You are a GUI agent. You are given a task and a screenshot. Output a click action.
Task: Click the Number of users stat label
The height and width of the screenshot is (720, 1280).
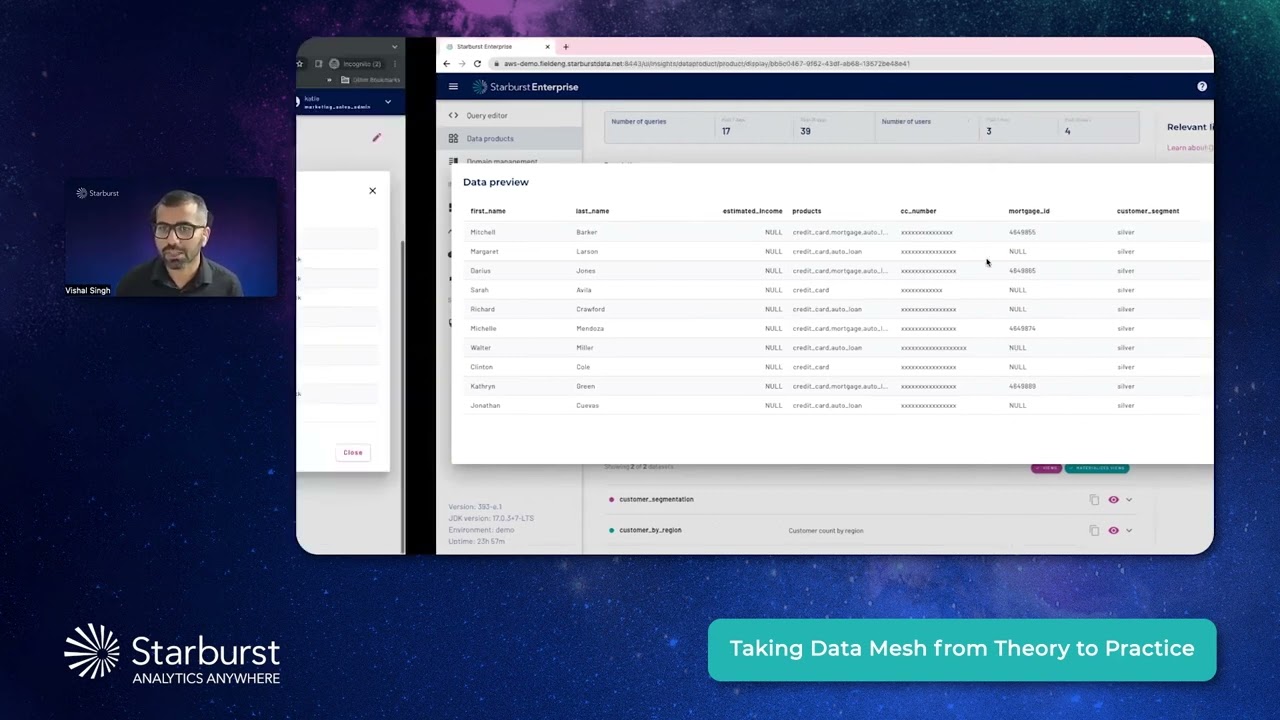pyautogui.click(x=906, y=122)
